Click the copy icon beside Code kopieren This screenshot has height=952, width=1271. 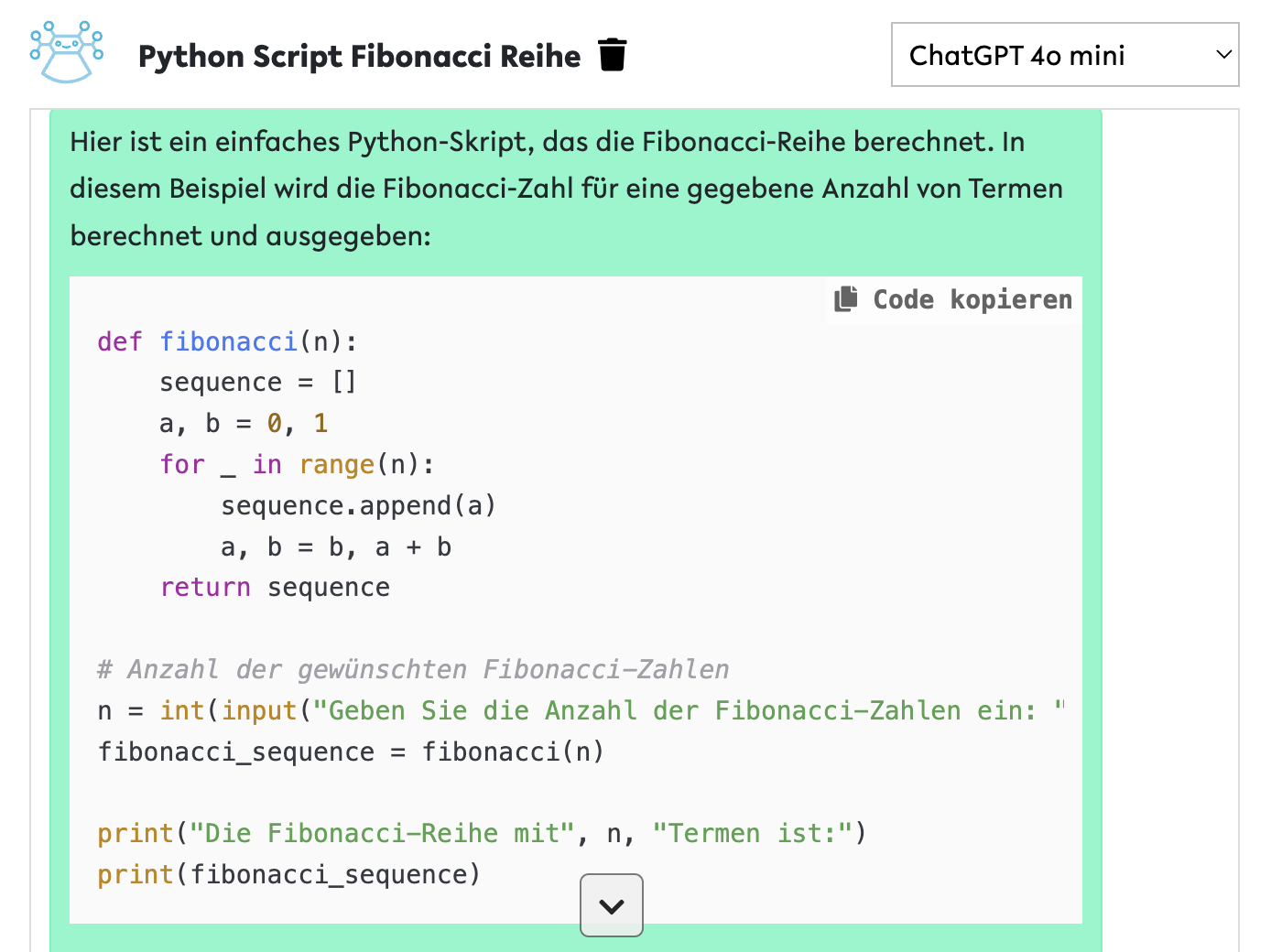tap(846, 299)
